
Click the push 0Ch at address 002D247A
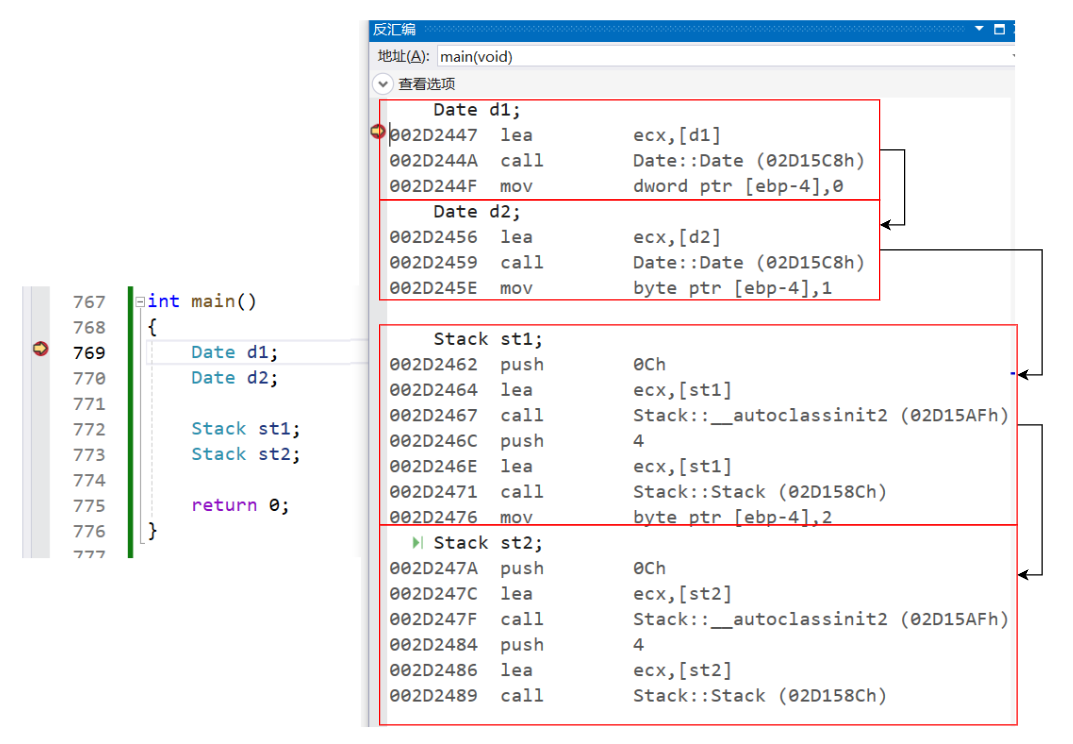coord(528,569)
